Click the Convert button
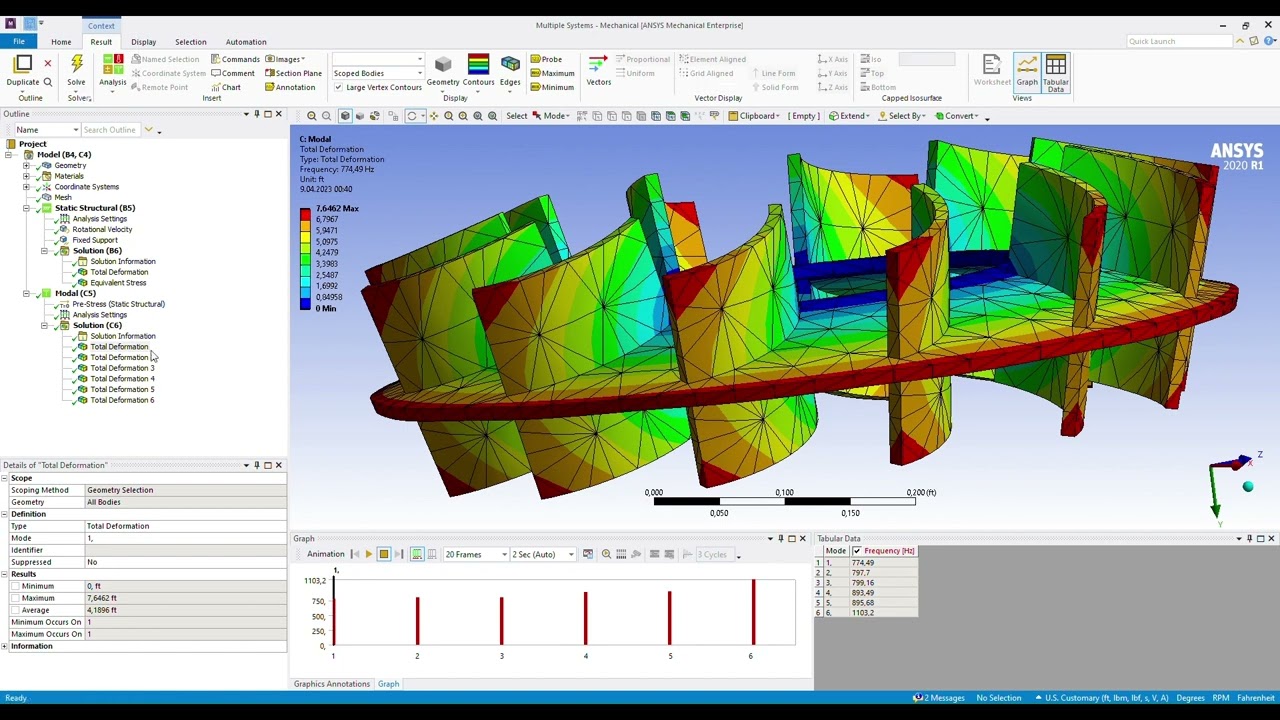 (x=957, y=116)
